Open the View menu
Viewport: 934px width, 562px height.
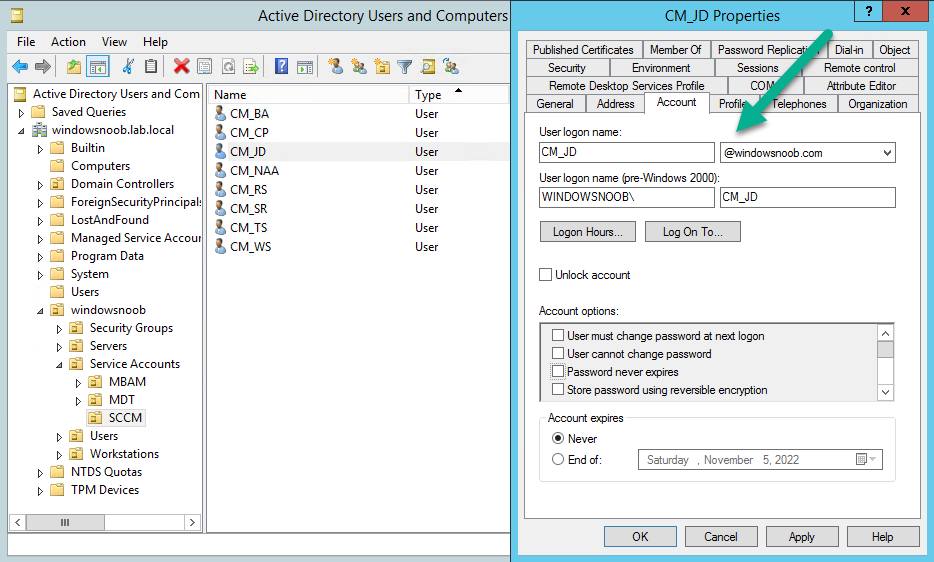click(x=114, y=42)
